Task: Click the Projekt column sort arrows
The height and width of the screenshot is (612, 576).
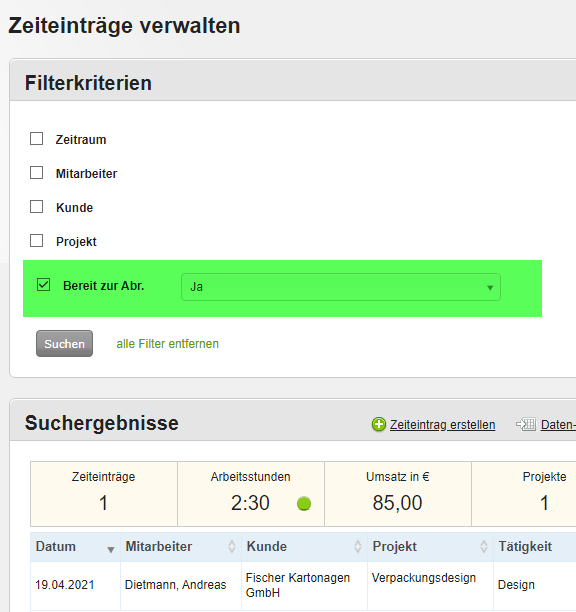Action: pyautogui.click(x=484, y=546)
